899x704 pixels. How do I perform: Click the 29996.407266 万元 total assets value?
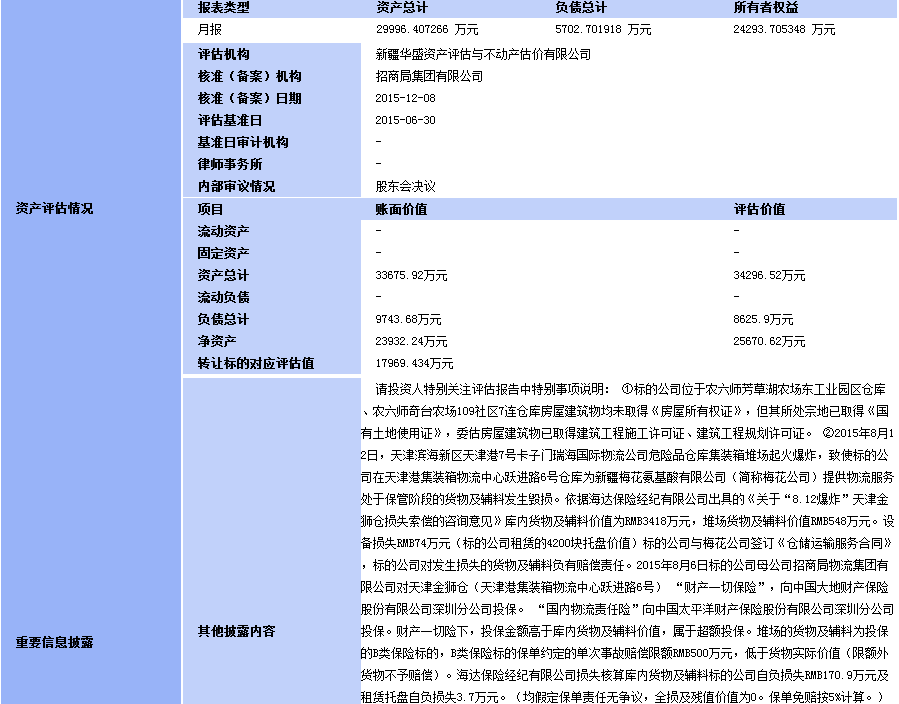(427, 30)
